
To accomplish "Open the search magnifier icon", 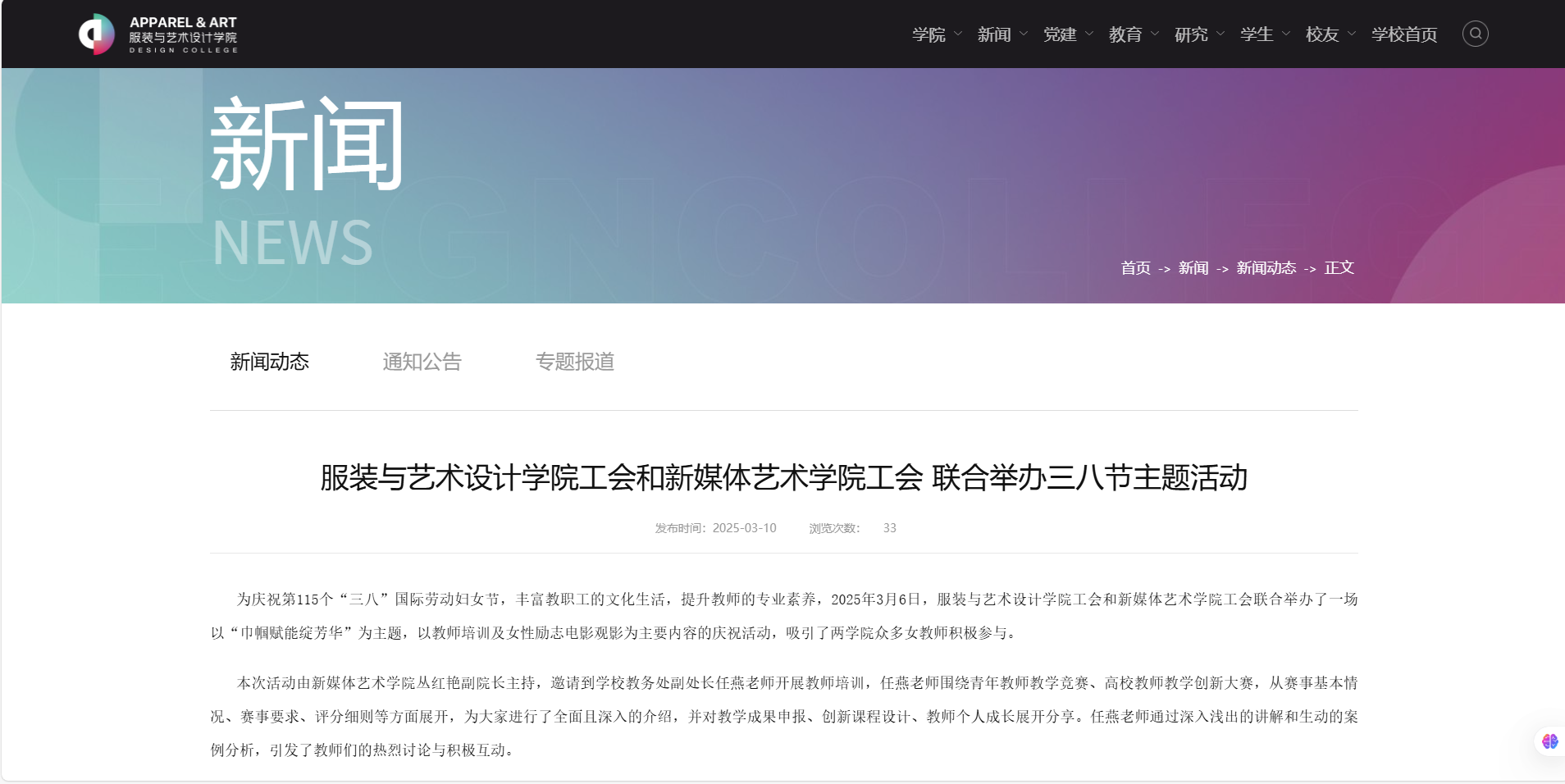I will click(1475, 34).
